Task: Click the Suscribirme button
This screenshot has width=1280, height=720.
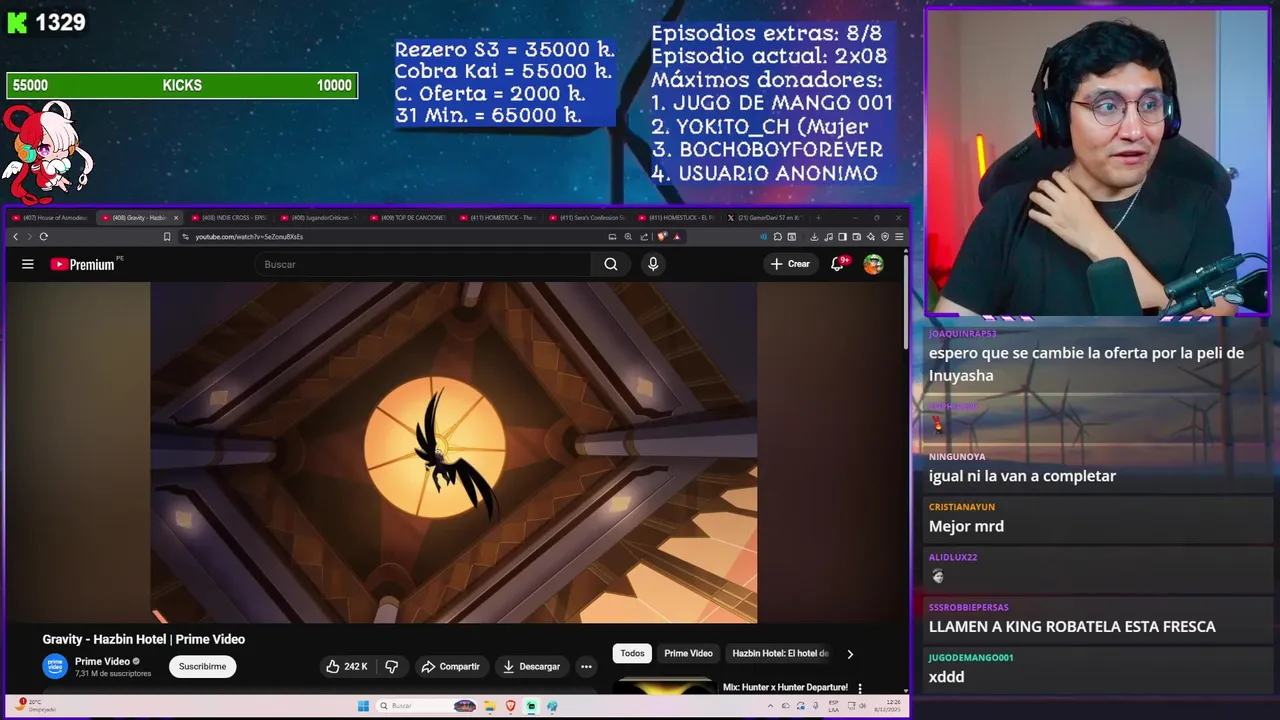Action: (x=202, y=666)
